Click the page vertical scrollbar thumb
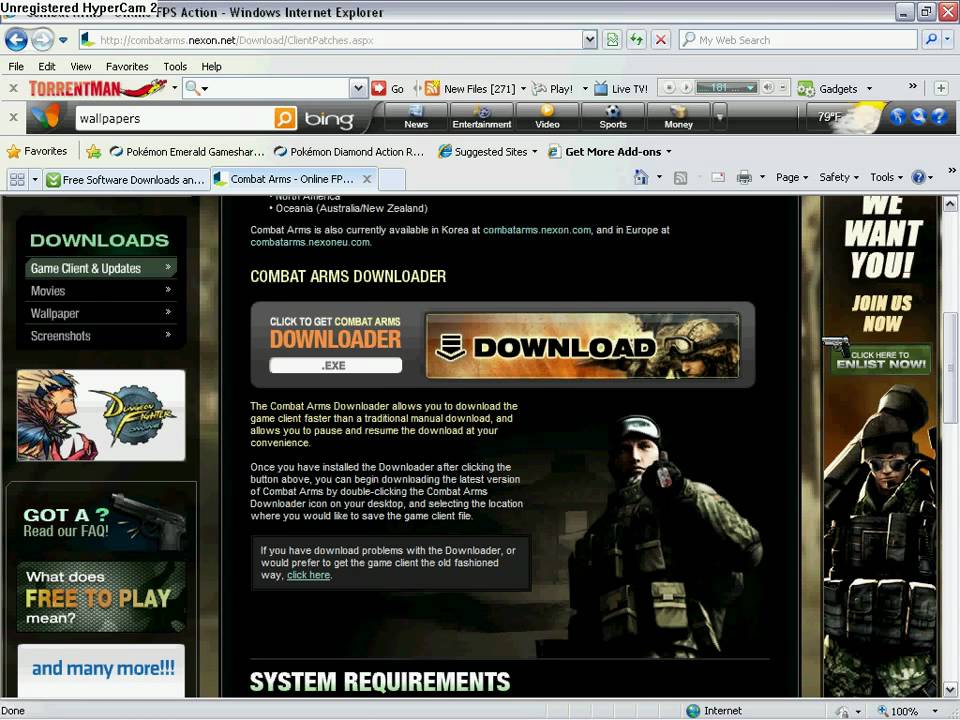Image resolution: width=960 pixels, height=720 pixels. [x=950, y=367]
